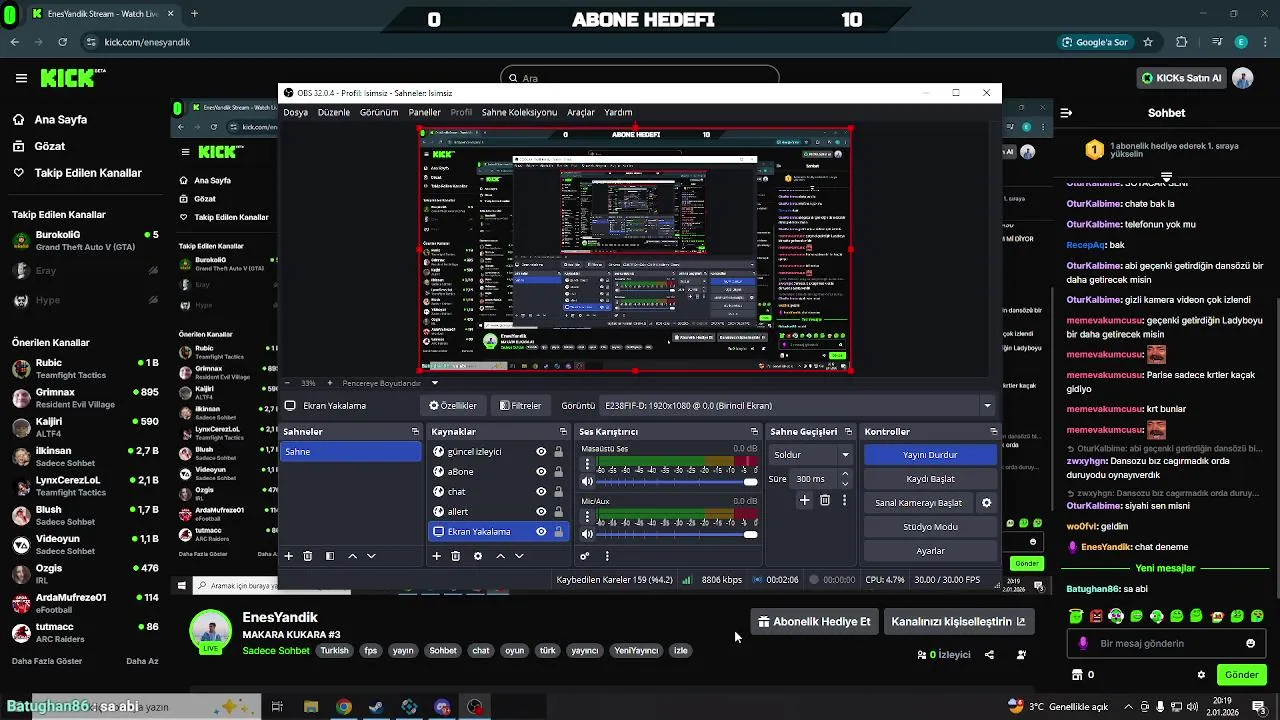Pop out the Ses Karıştırıcı panel
The width and height of the screenshot is (1280, 720).
coord(752,432)
